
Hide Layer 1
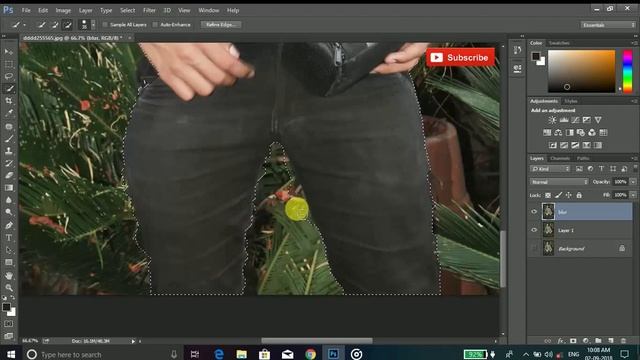pos(534,230)
